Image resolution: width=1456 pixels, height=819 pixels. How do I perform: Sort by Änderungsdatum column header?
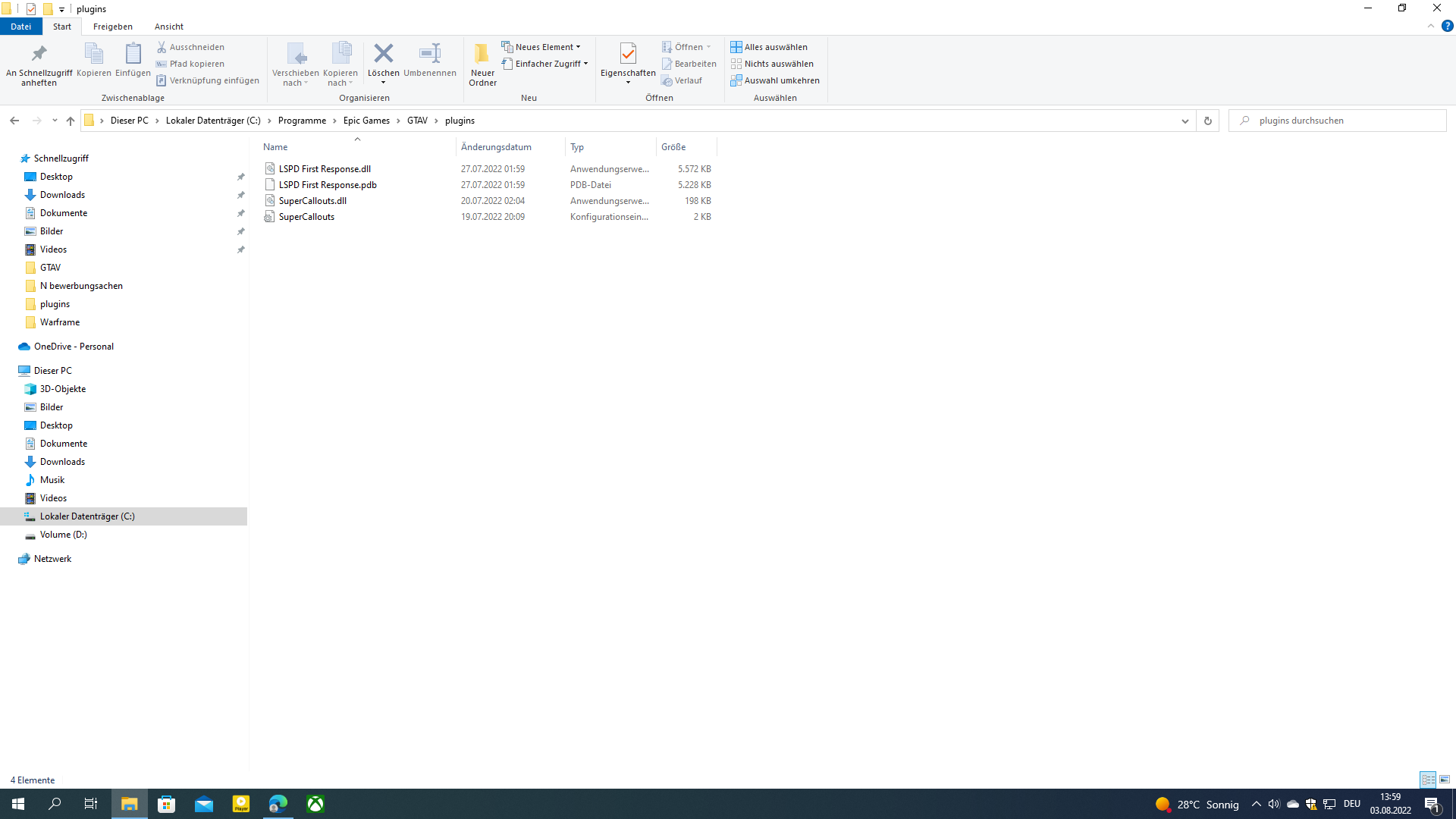496,147
